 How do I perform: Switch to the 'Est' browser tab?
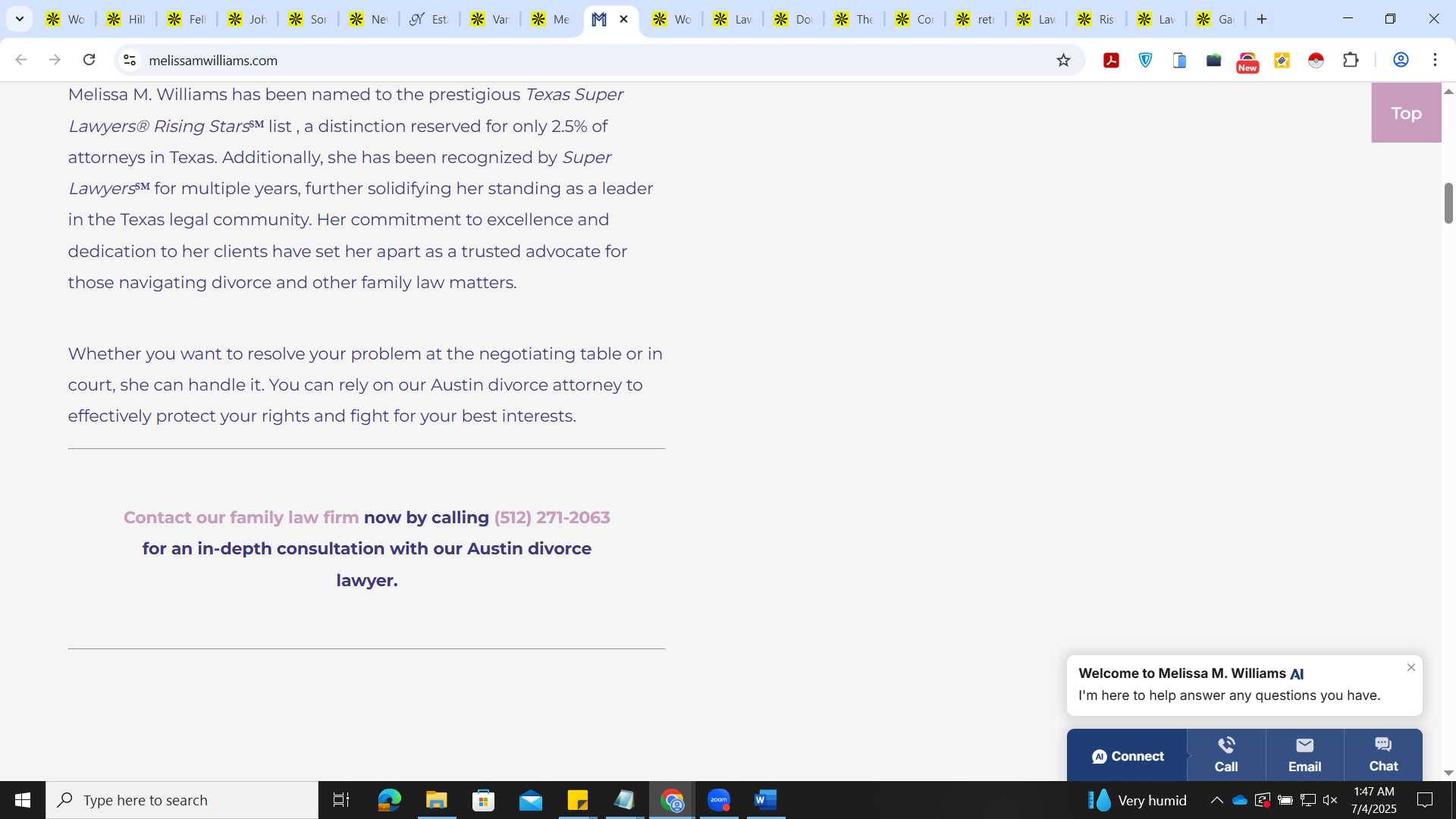(x=429, y=19)
